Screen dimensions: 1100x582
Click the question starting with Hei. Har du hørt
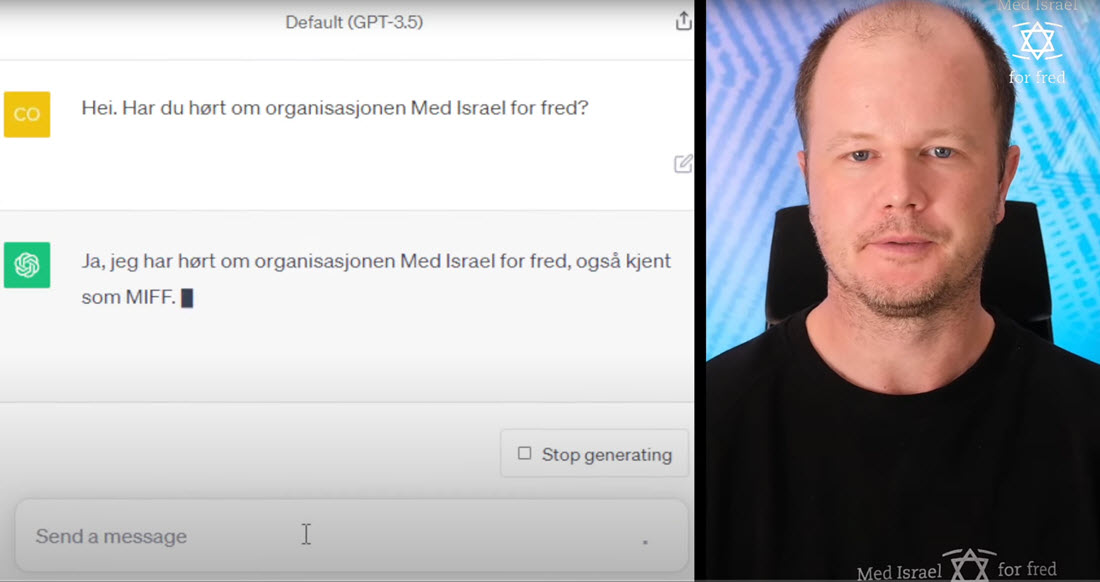[x=335, y=108]
